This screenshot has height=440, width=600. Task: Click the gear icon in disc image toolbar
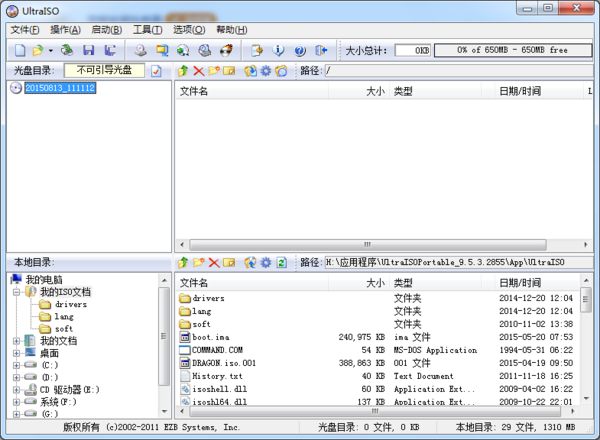tap(266, 71)
